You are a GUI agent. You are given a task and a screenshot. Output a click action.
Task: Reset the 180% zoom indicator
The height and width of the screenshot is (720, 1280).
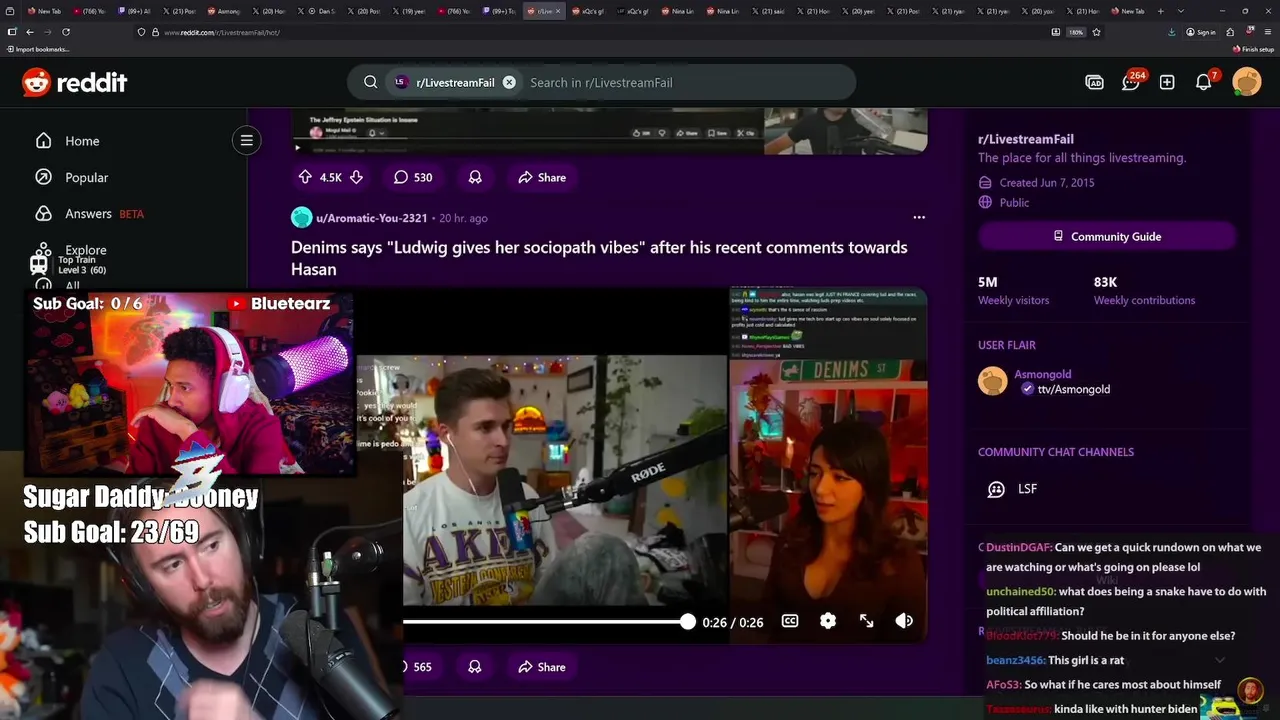click(x=1076, y=32)
